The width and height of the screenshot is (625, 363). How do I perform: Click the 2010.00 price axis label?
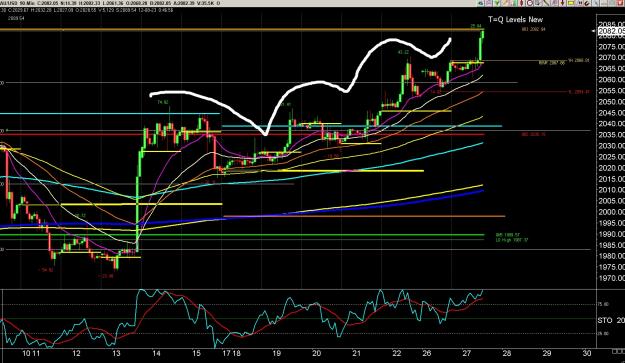[611, 190]
